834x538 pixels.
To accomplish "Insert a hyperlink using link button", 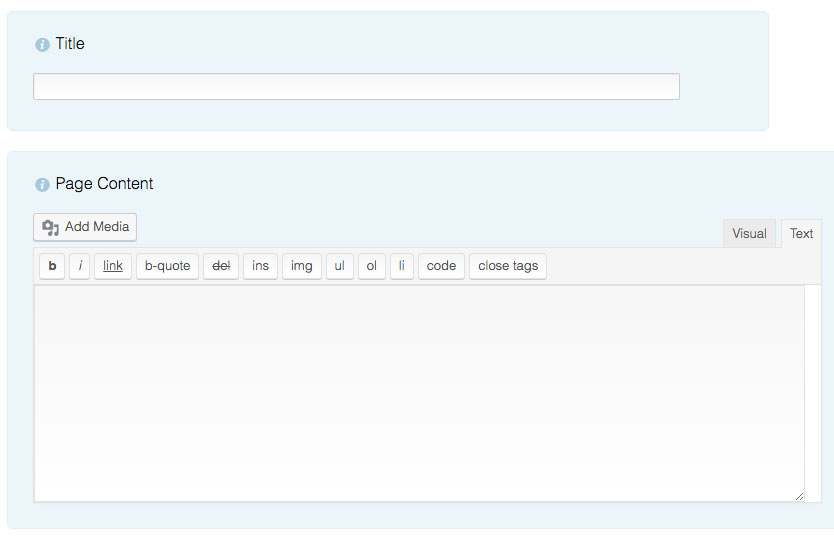I will point(113,266).
